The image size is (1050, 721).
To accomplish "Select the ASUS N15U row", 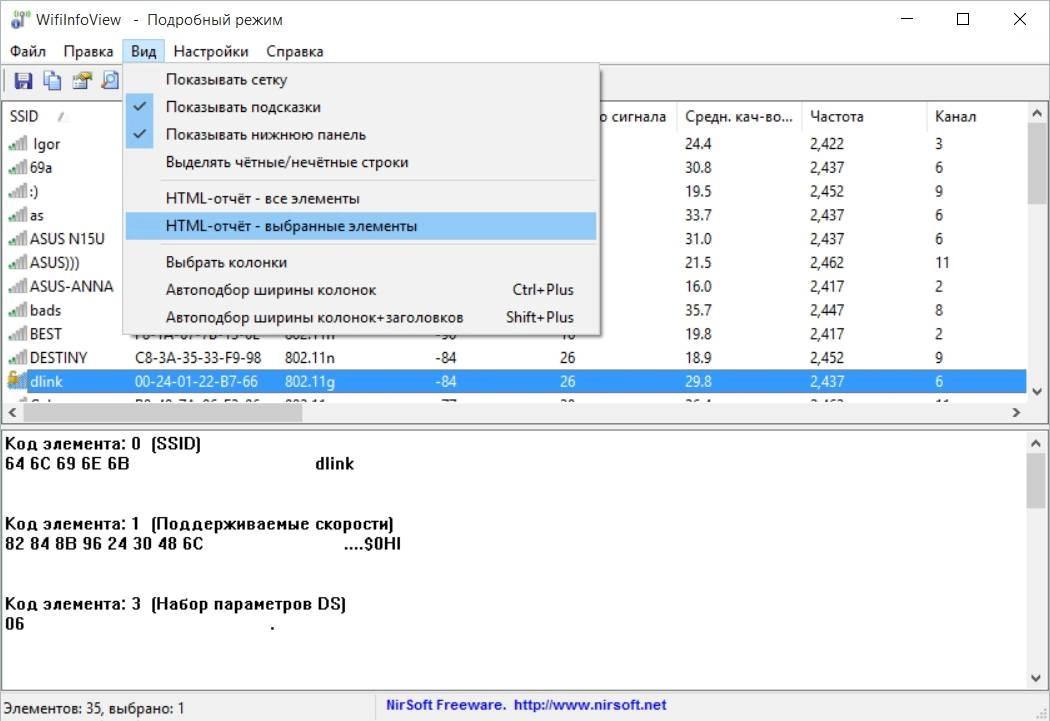I will [514, 239].
